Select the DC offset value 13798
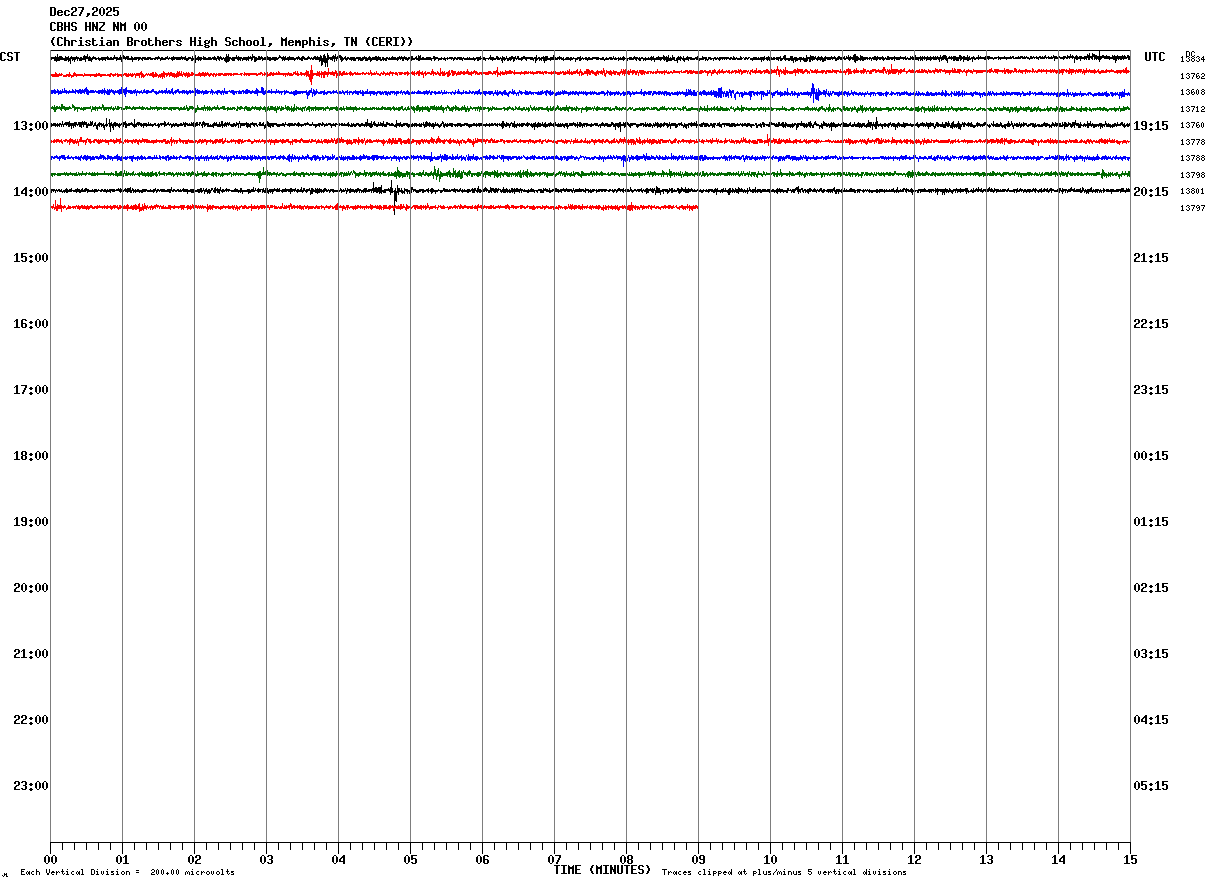The width and height of the screenshot is (1210, 886). 1192,175
